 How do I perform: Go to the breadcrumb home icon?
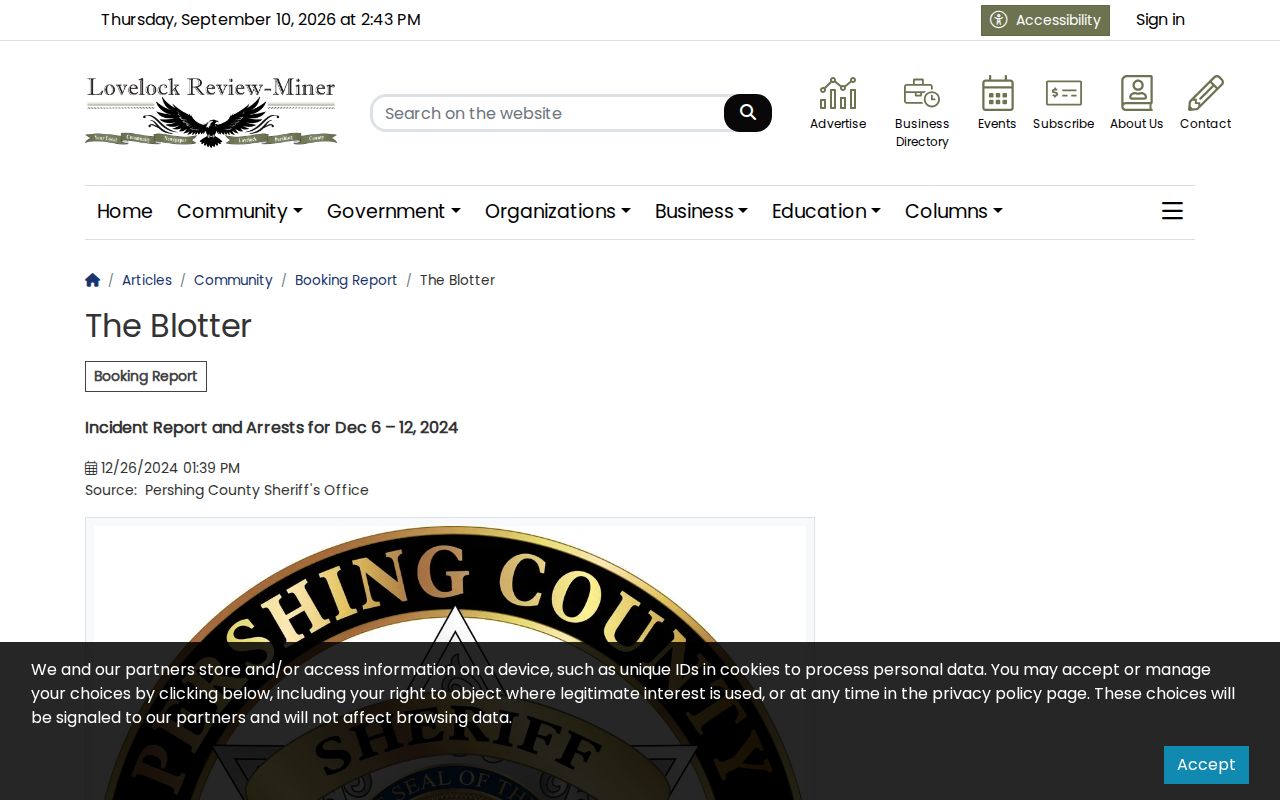tap(93, 280)
